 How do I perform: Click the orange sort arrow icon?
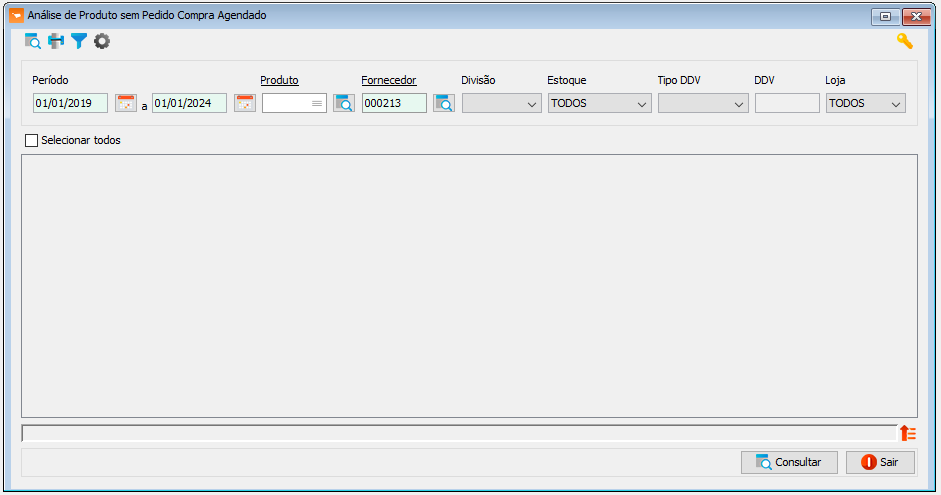(908, 433)
